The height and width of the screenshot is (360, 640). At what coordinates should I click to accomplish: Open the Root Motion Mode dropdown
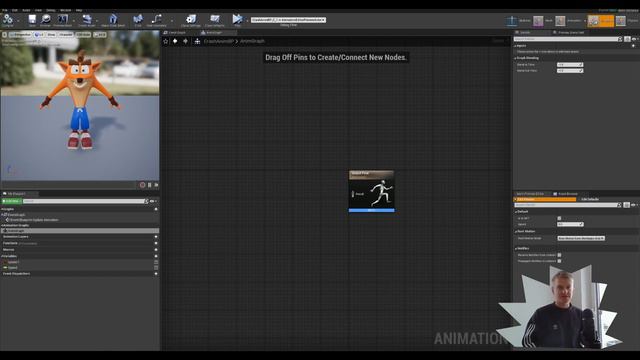click(x=581, y=238)
